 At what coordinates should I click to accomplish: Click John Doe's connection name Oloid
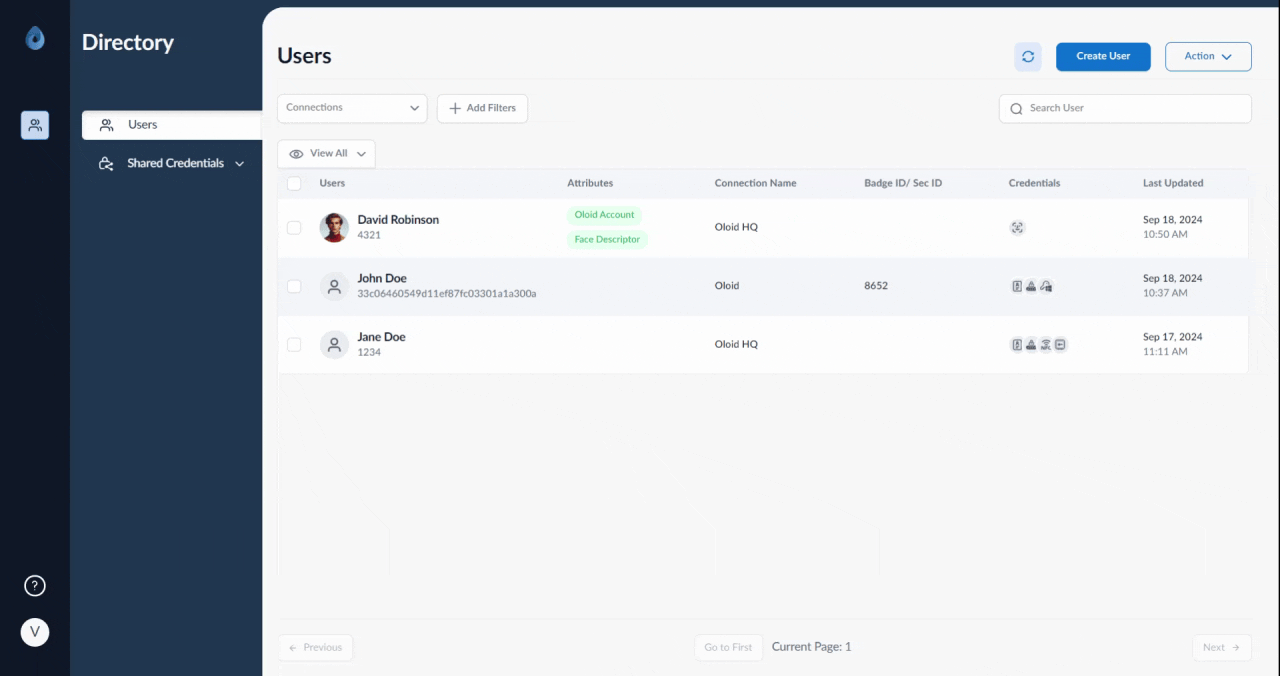(727, 286)
